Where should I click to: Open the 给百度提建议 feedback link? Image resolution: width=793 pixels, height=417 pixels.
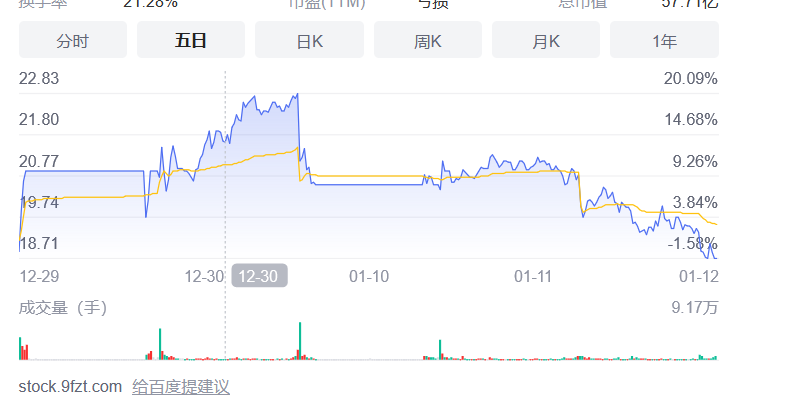point(181,387)
